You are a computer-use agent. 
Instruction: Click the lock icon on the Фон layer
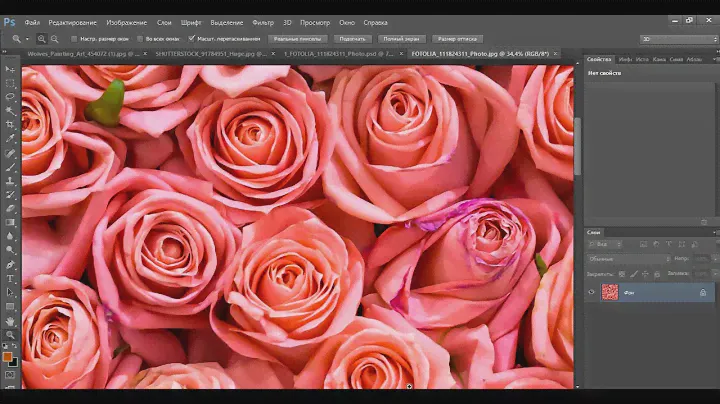tap(703, 293)
